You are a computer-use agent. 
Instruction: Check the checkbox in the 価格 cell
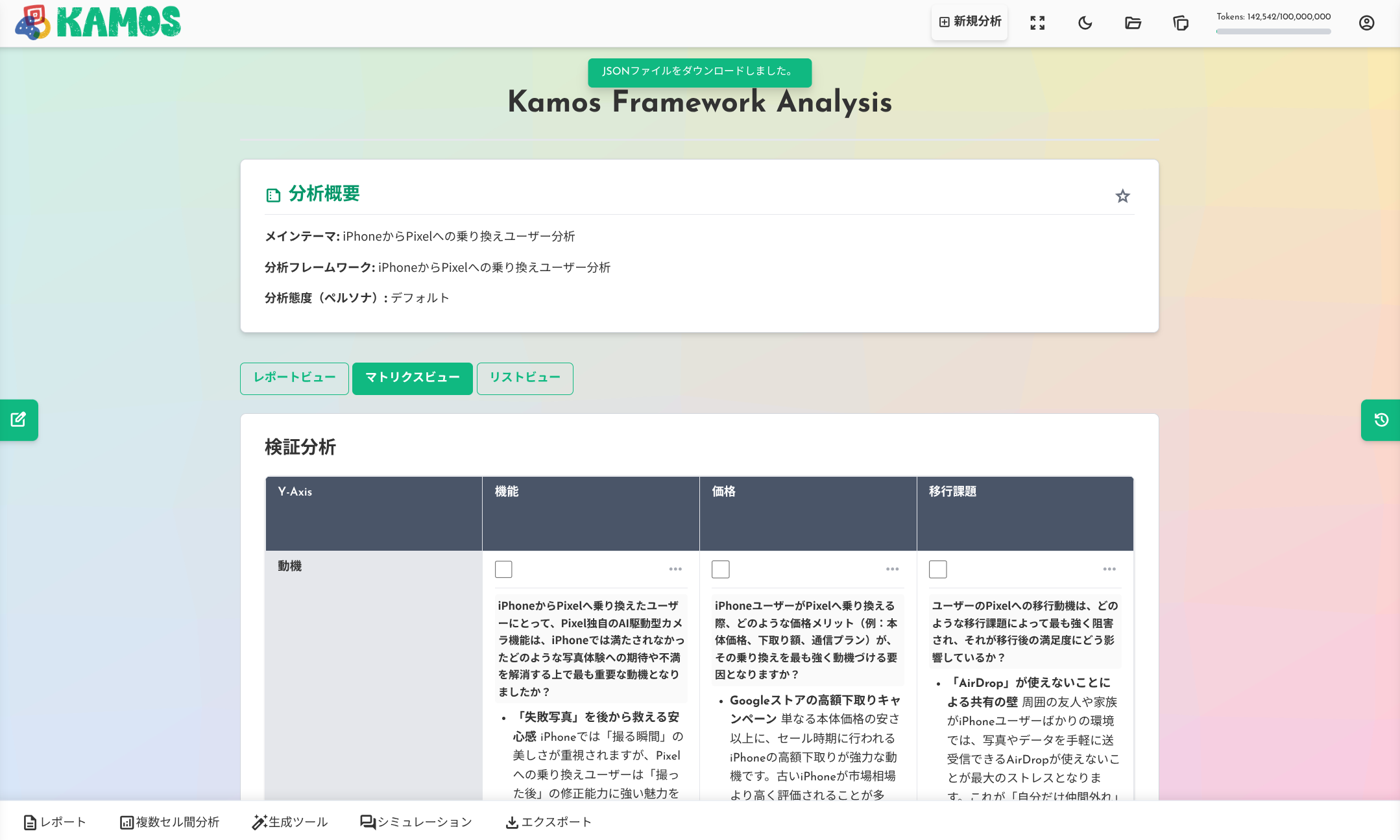pos(721,569)
